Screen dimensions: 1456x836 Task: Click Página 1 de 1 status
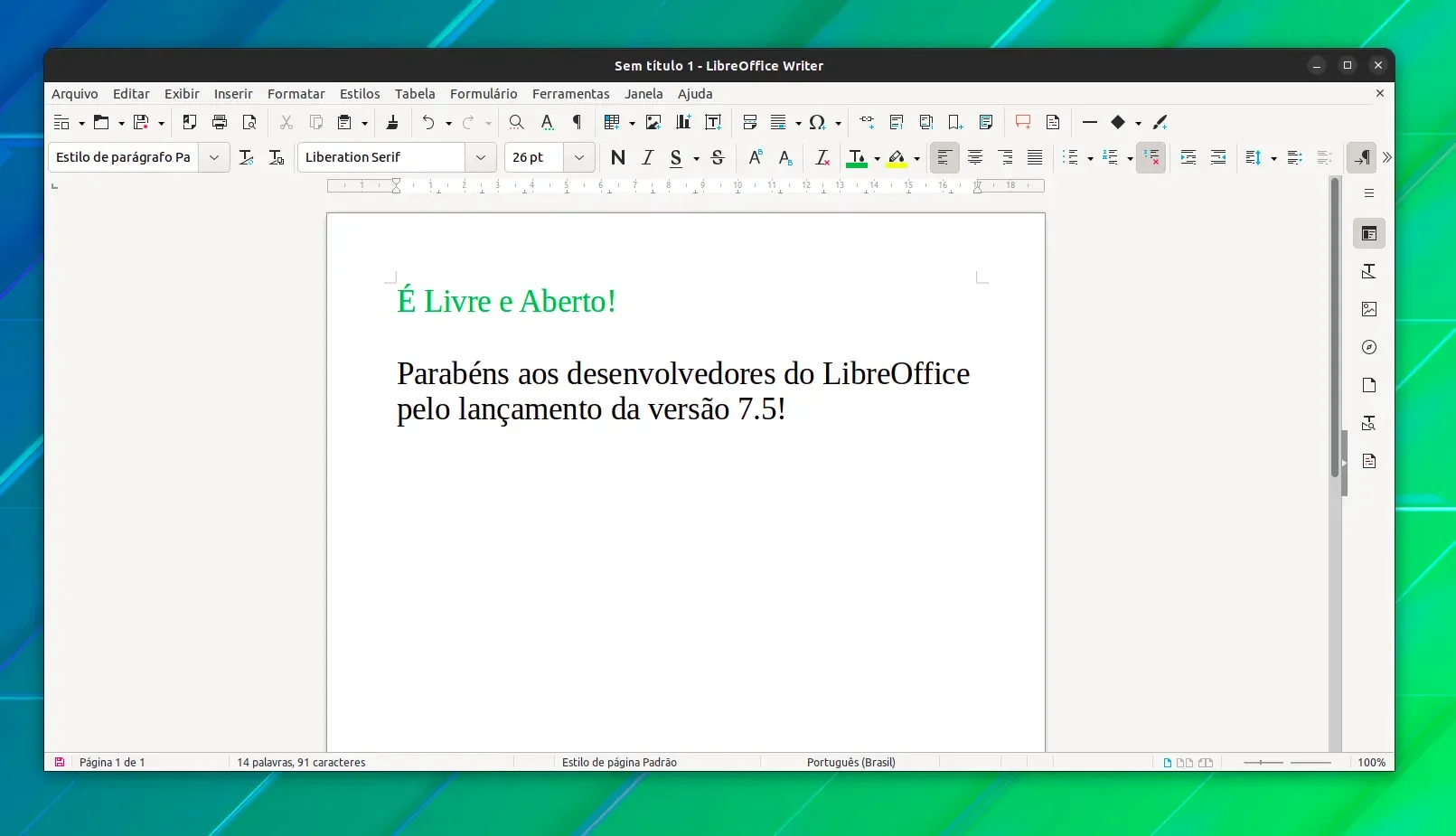coord(112,763)
